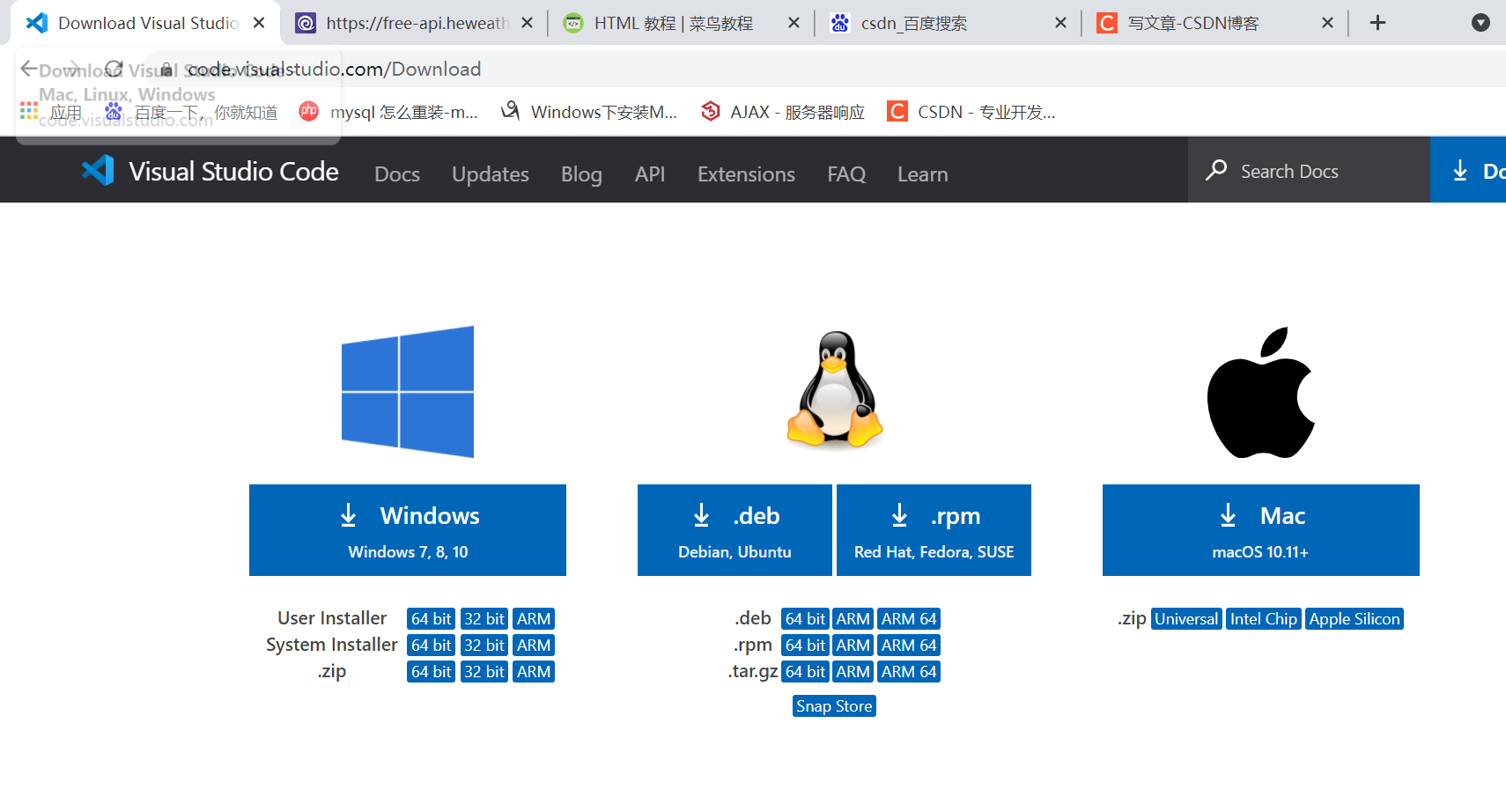
Task: Switch to the HTML 教程 | 菜鸟教程 tab
Action: pos(681,23)
